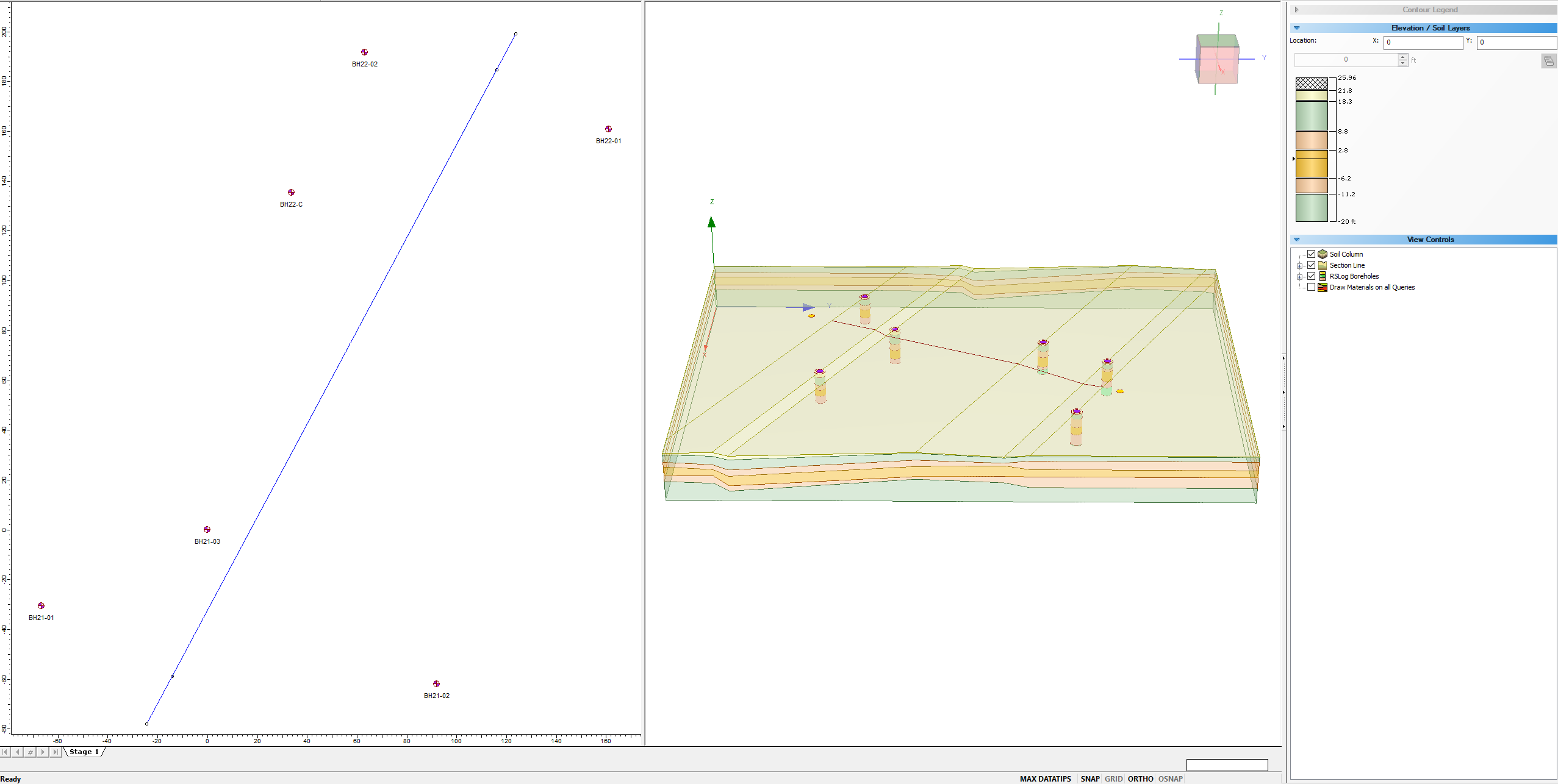Click the RSLog Boreholes icon
Viewport: 1558px width, 784px height.
[1323, 276]
